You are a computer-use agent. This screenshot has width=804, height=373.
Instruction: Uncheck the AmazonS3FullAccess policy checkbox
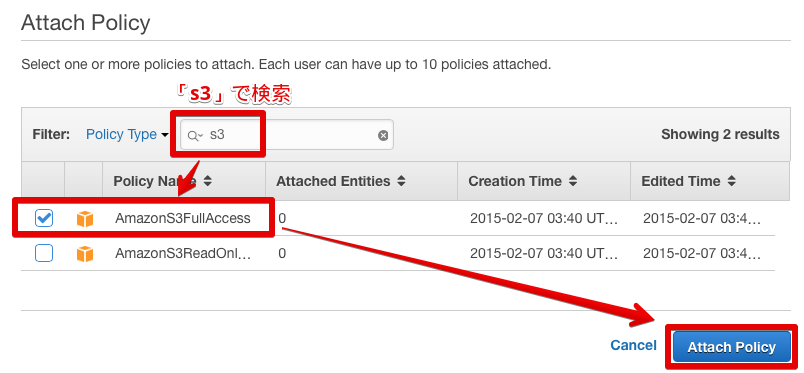click(44, 219)
